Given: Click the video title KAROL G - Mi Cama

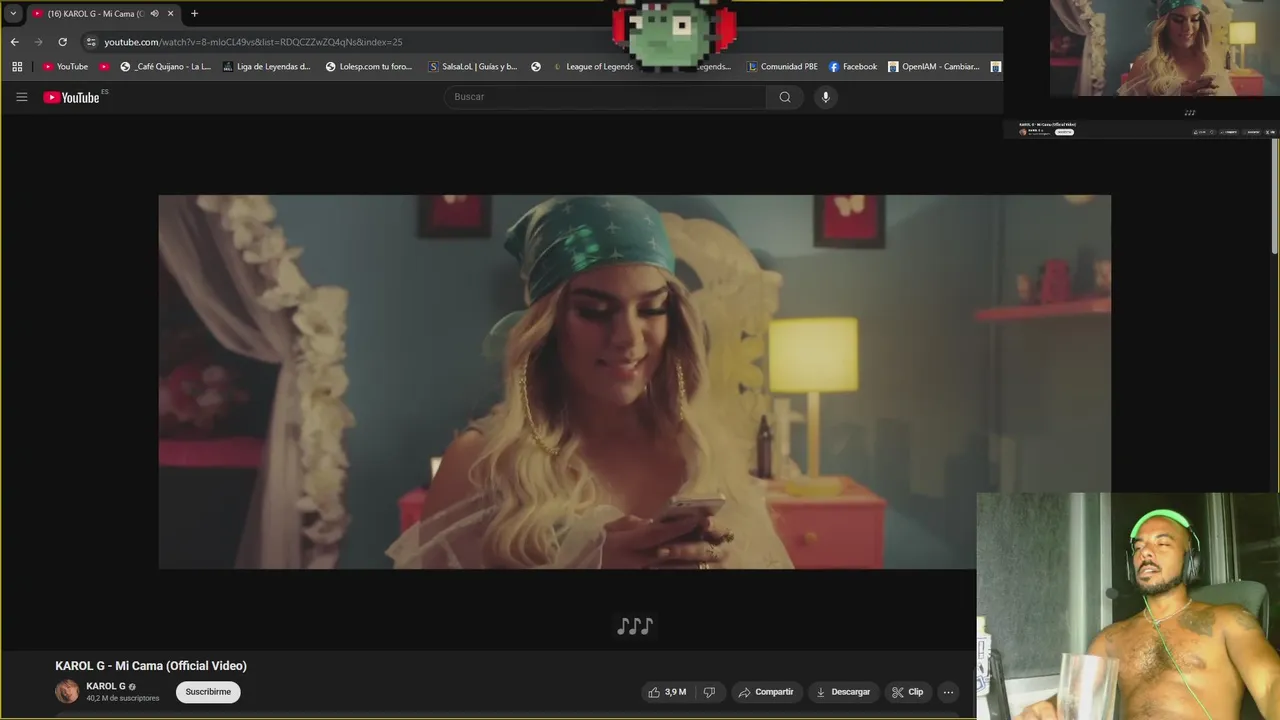Looking at the screenshot, I should coord(151,666).
